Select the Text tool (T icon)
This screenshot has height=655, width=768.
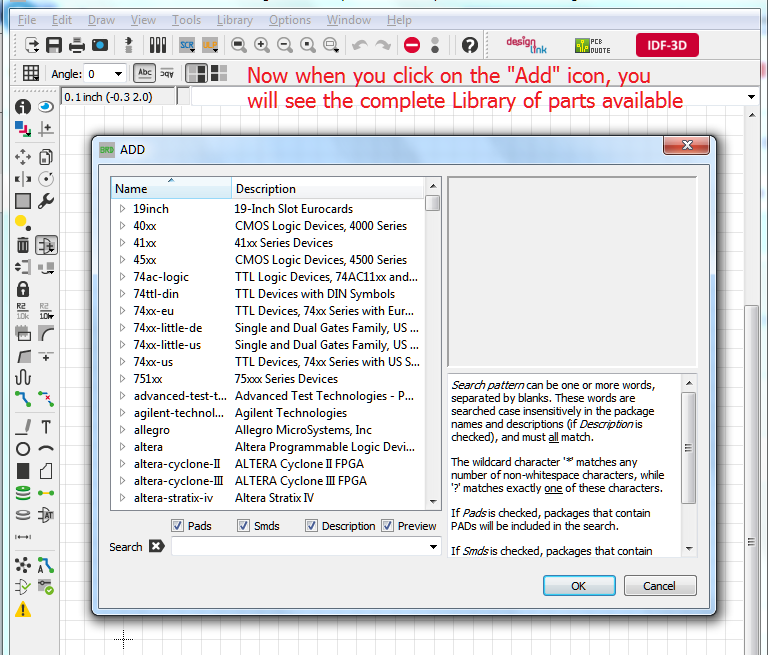(46, 427)
